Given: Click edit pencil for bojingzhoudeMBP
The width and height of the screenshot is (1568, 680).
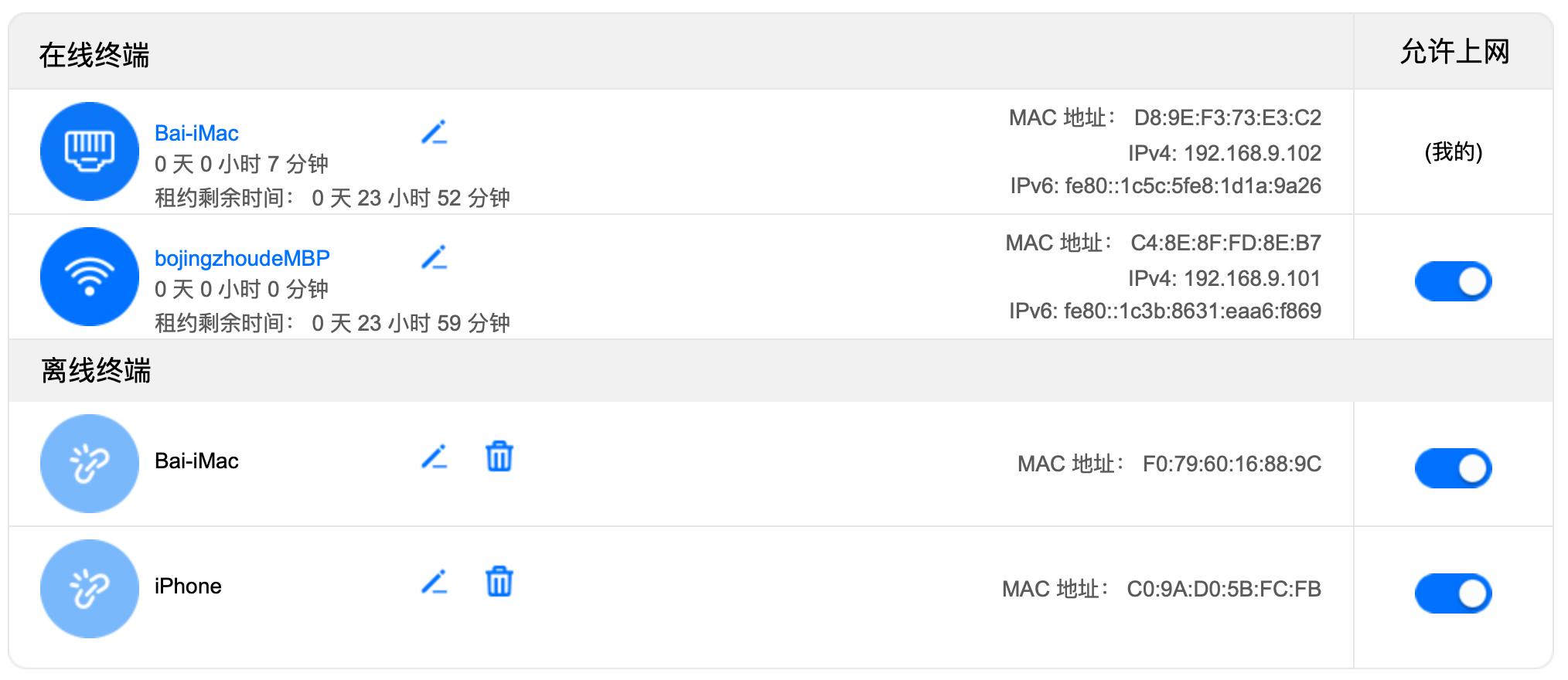Looking at the screenshot, I should click(435, 258).
